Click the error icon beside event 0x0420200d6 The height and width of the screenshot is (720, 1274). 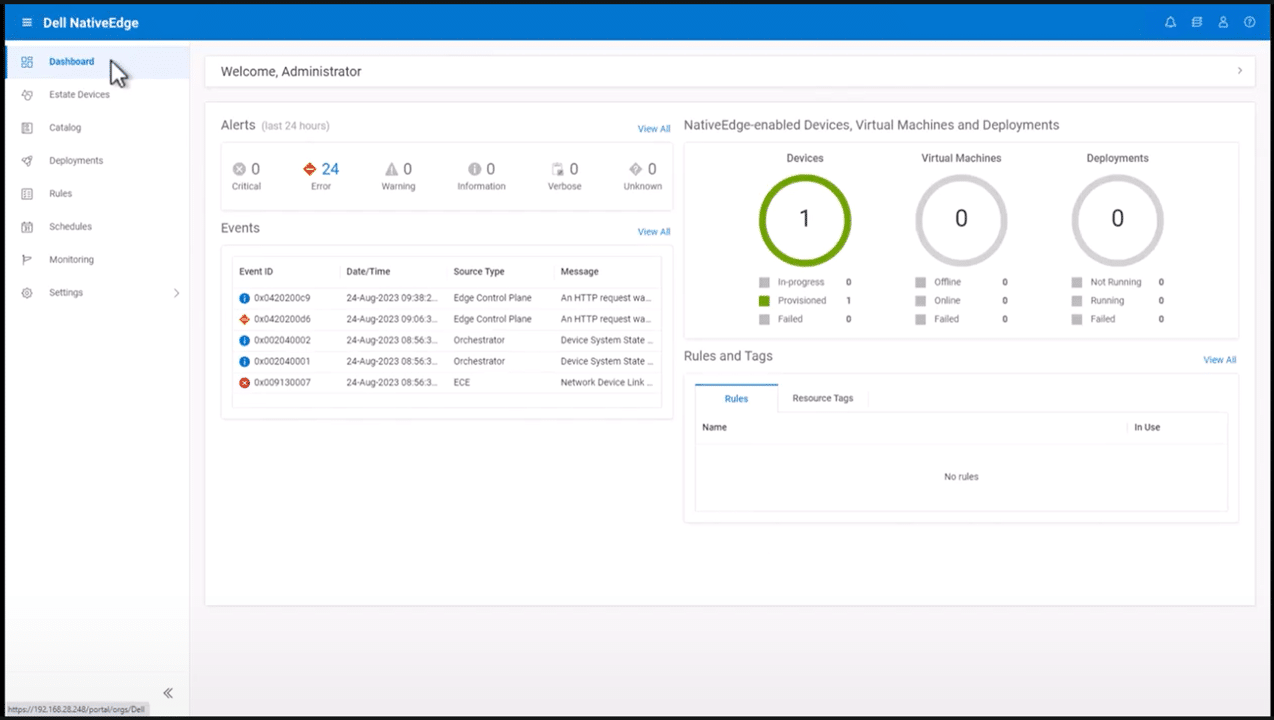[x=244, y=319]
